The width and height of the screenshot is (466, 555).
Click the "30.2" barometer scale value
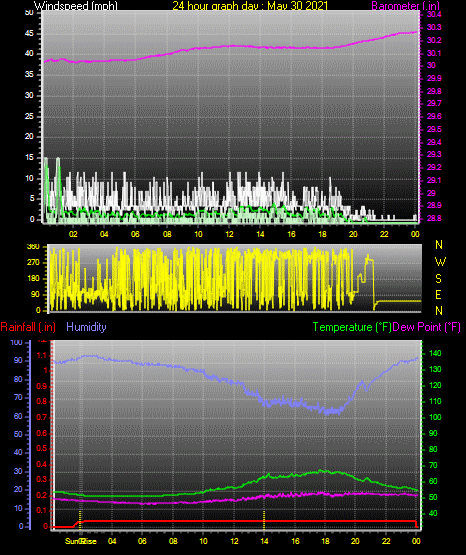click(x=434, y=40)
